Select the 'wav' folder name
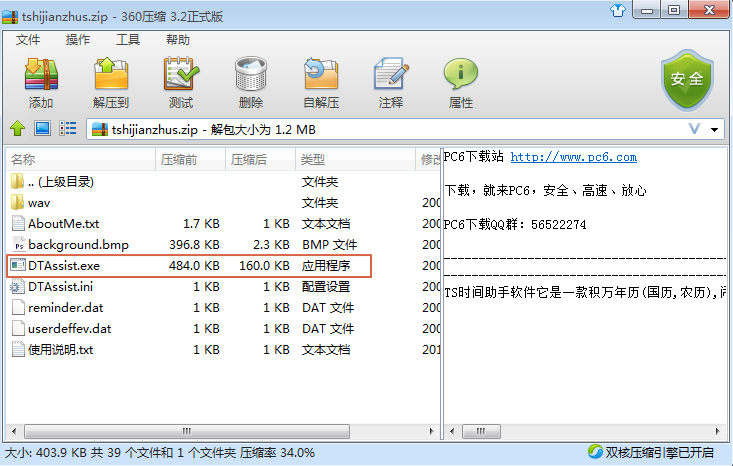Screen dimensions: 733x466 point(39,203)
